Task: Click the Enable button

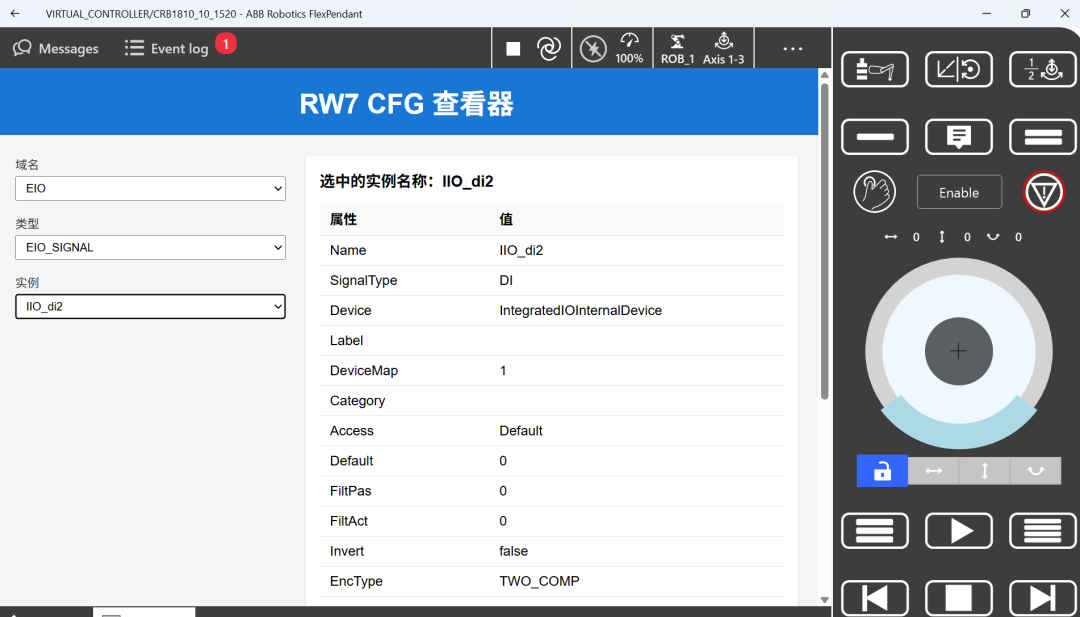Action: pyautogui.click(x=959, y=192)
